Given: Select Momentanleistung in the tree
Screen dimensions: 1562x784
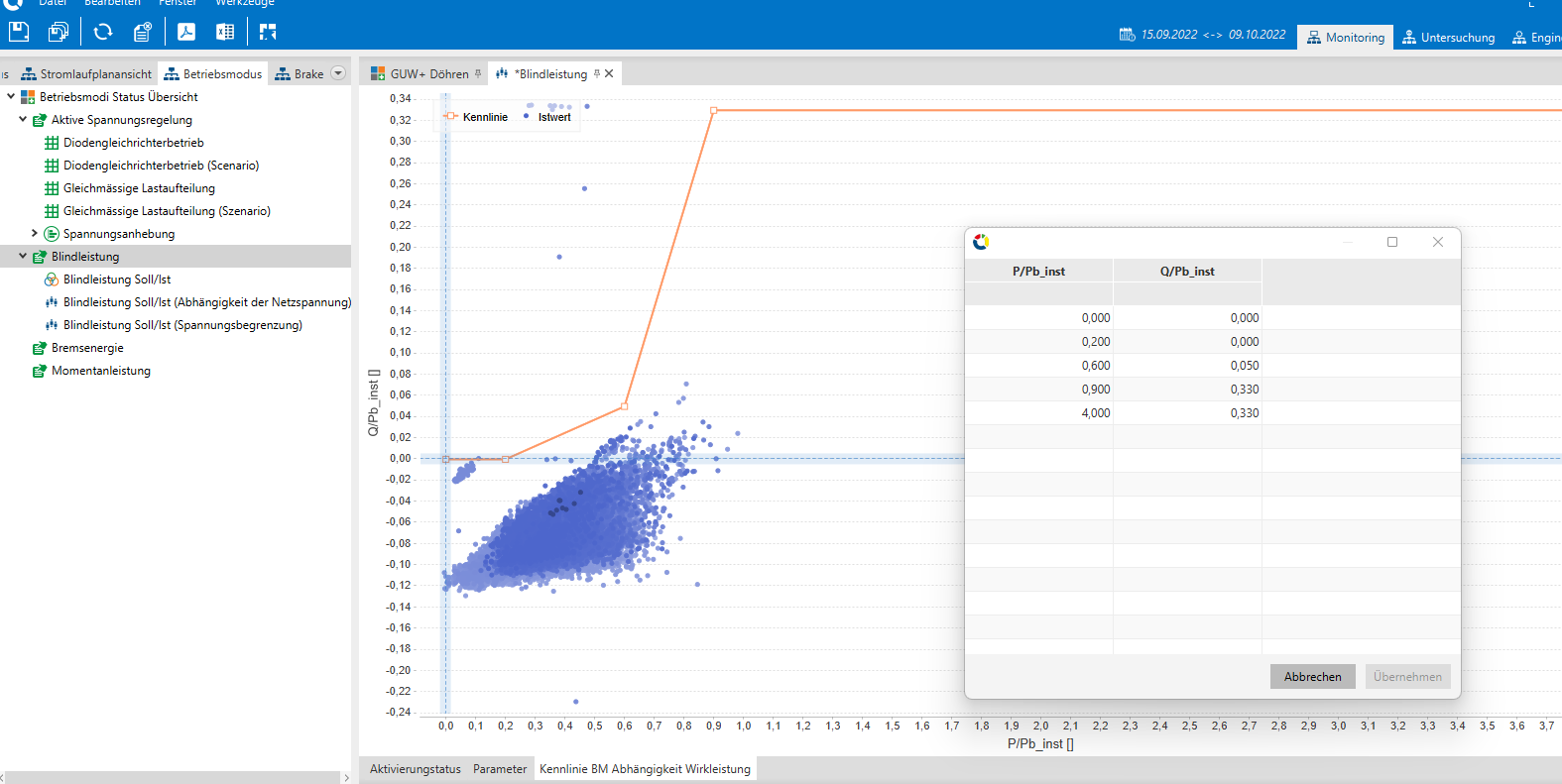Looking at the screenshot, I should coord(101,371).
